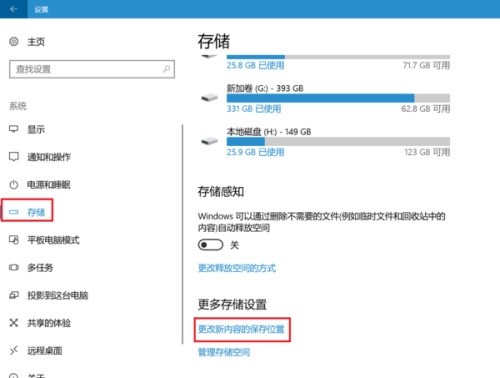Screen dimensions: 500x378
Task: Open the 投影到这台电脑 projection icon
Action: (x=14, y=295)
